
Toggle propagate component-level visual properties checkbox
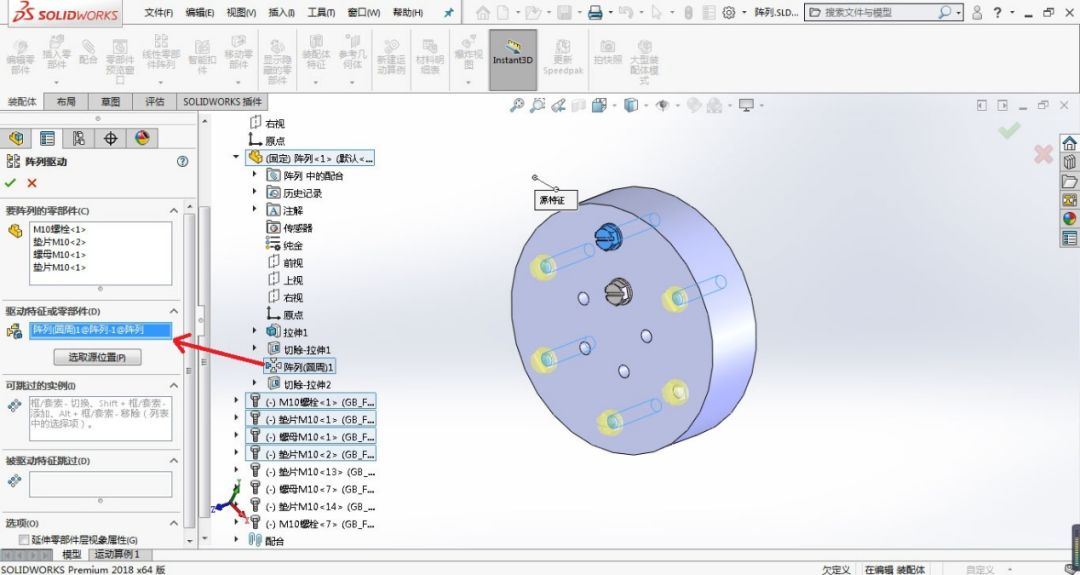pos(23,540)
